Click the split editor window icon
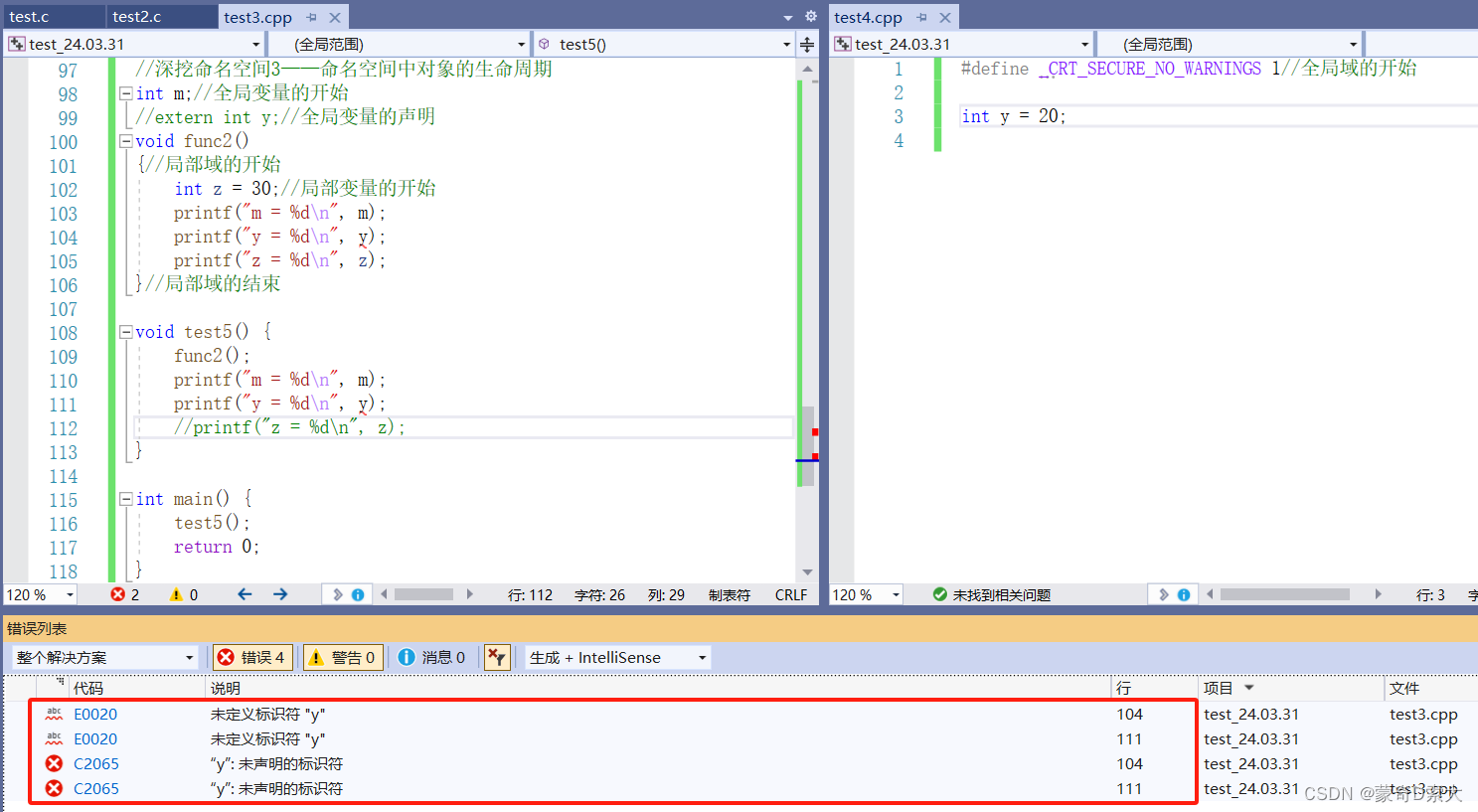Screen dimensions: 1478x812 807,44
